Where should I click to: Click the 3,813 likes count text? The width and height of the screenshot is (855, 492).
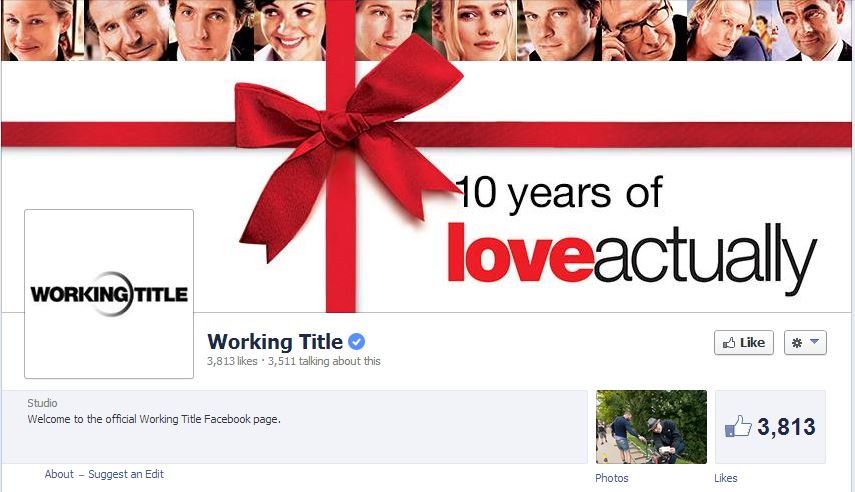coord(232,361)
